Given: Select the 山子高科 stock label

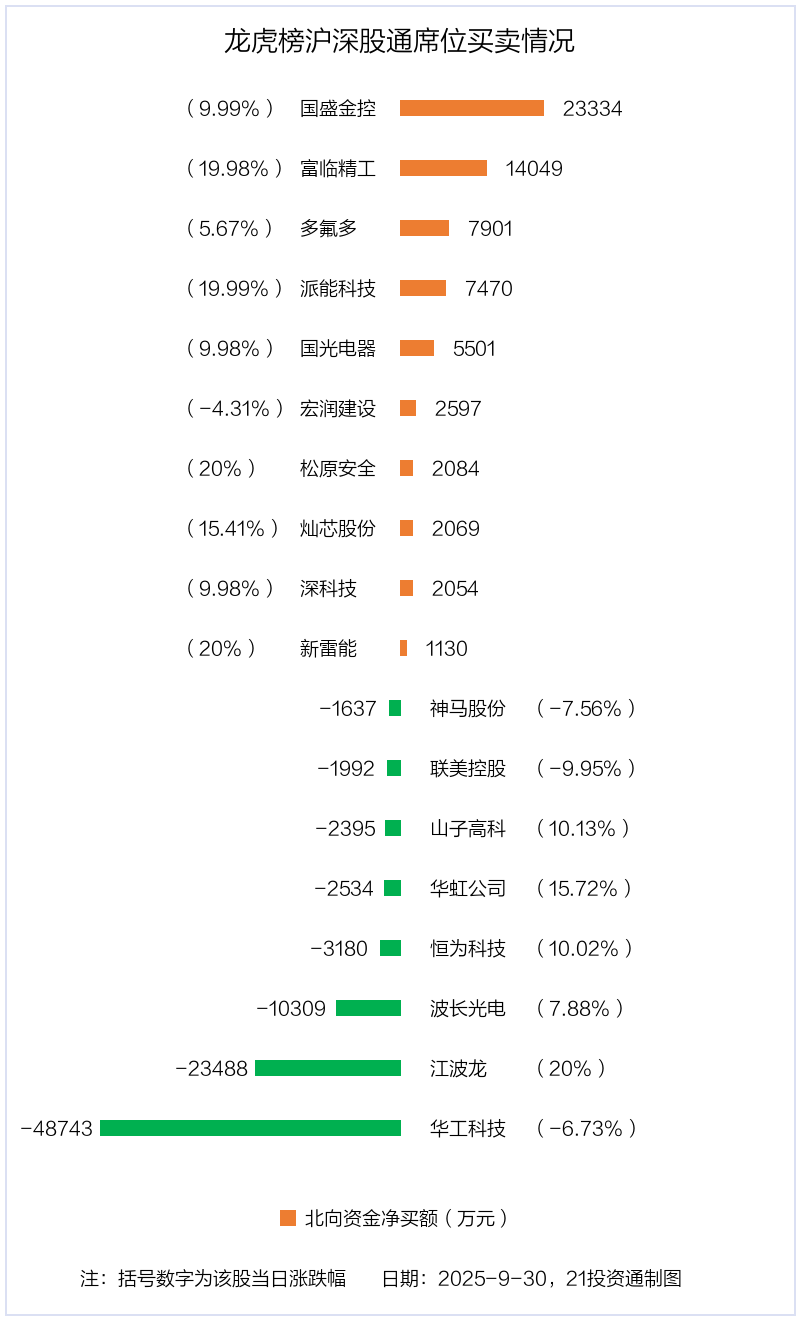Looking at the screenshot, I should [468, 828].
